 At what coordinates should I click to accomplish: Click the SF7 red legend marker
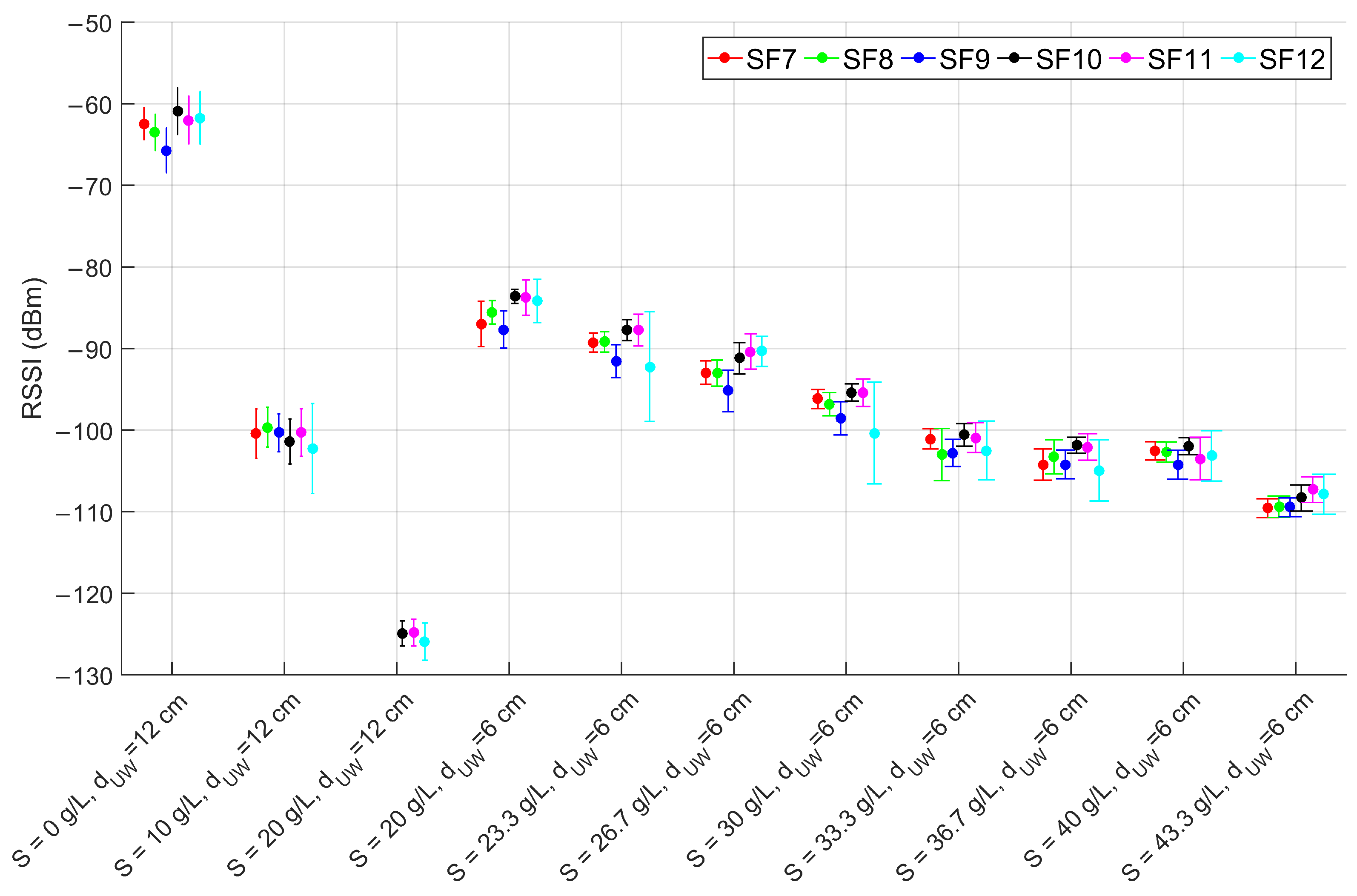[x=724, y=58]
